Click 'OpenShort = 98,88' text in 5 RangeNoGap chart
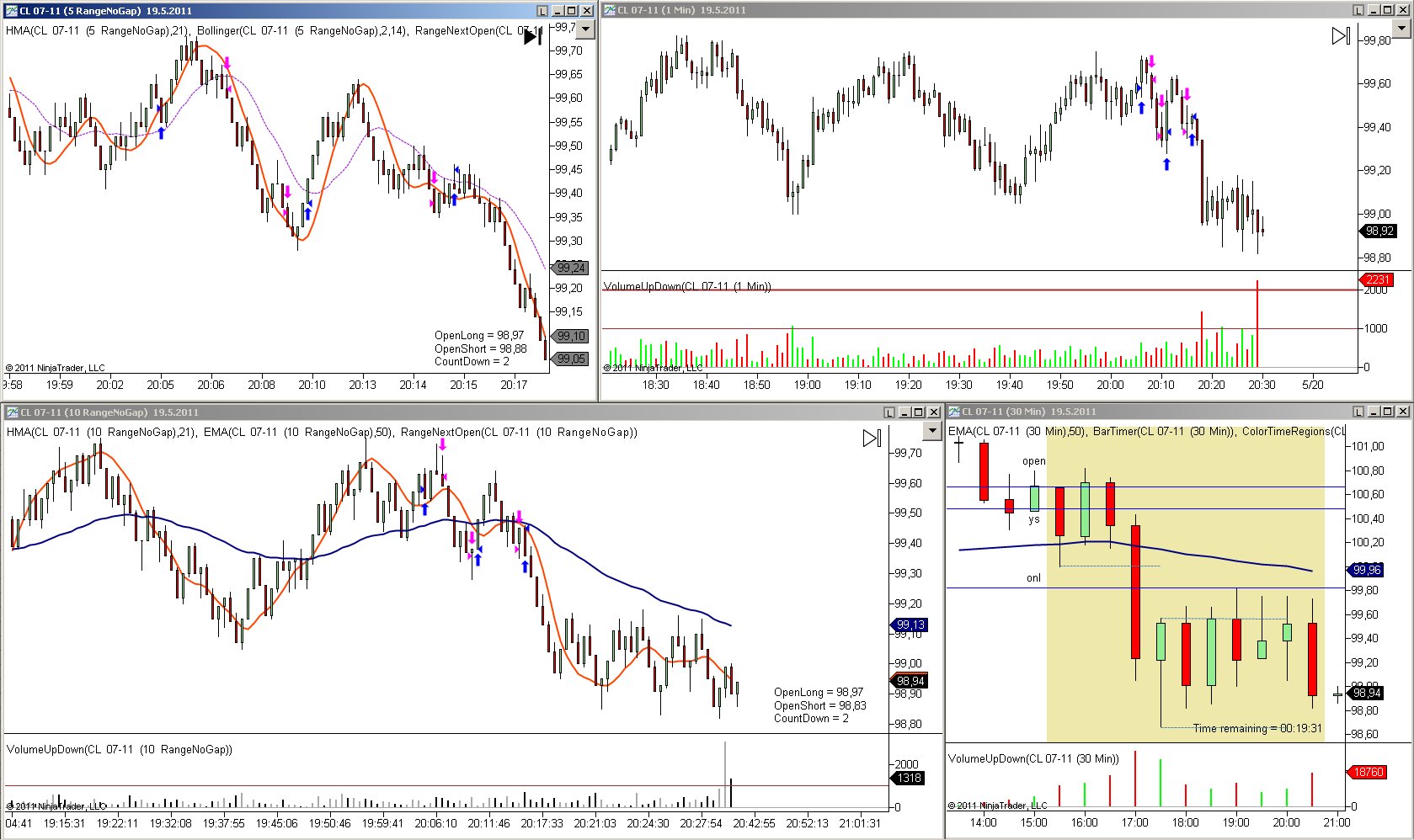 pyautogui.click(x=481, y=348)
